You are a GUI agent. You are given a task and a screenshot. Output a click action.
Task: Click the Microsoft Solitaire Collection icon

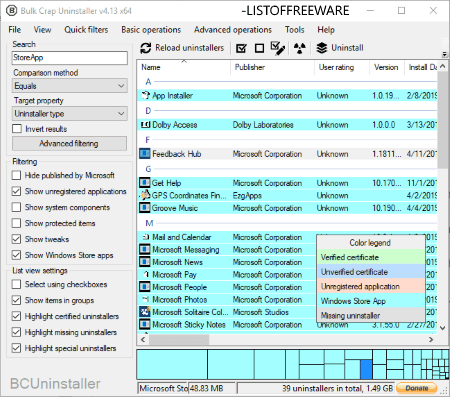click(x=145, y=312)
